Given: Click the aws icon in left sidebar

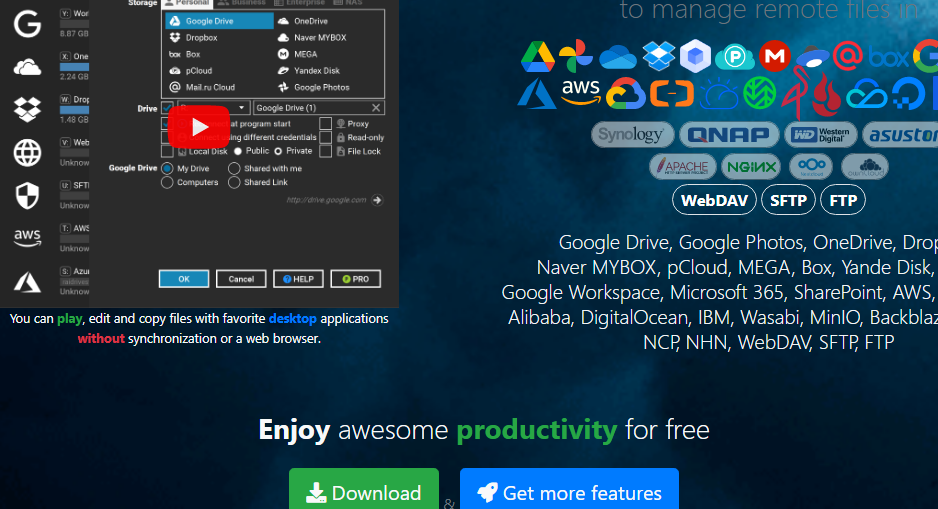Looking at the screenshot, I should pos(28,237).
